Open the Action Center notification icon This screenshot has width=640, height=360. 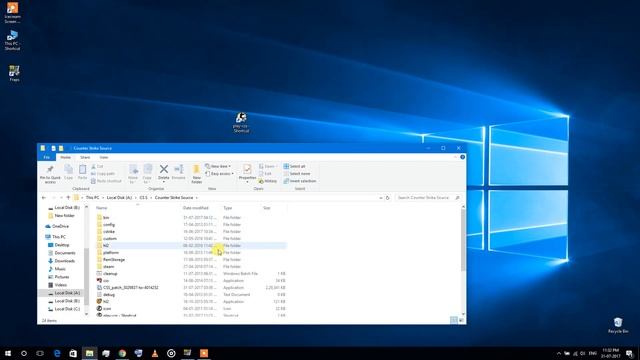(x=630, y=353)
